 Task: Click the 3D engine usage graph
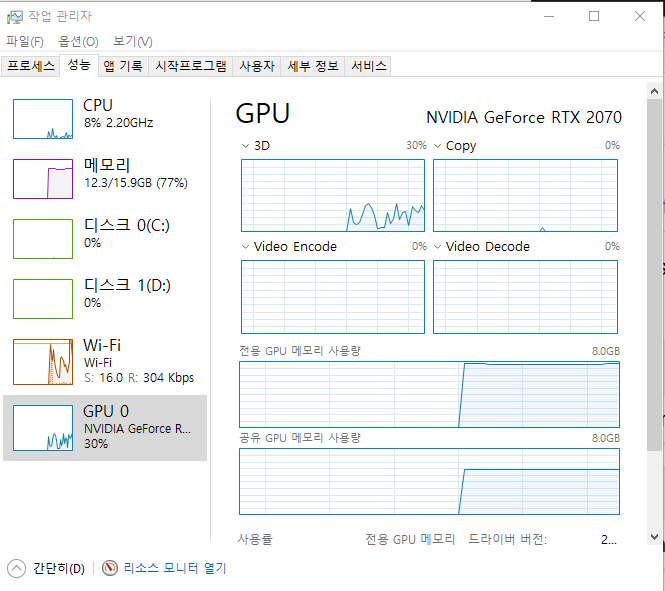click(x=332, y=195)
